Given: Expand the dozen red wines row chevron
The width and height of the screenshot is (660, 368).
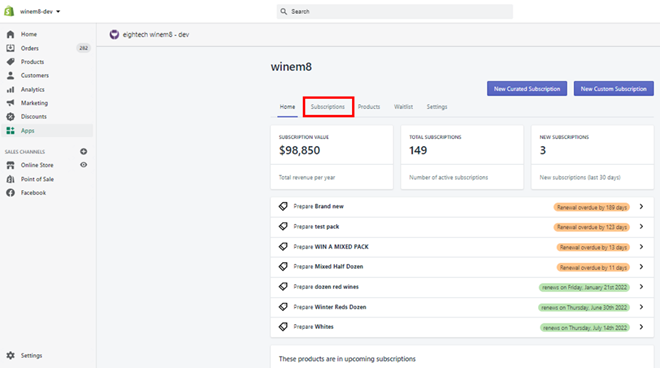Looking at the screenshot, I should click(641, 287).
